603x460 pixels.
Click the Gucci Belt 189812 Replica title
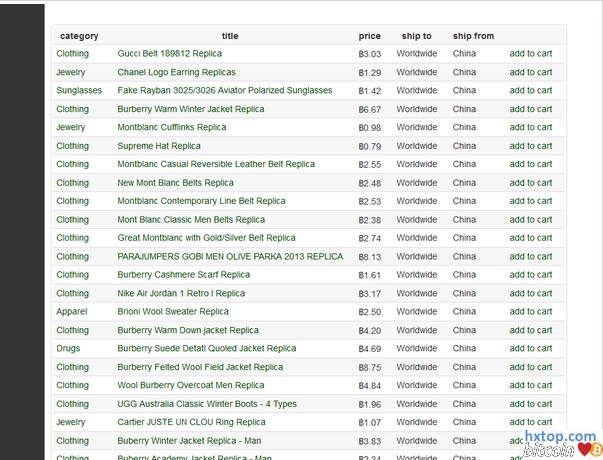(x=169, y=54)
